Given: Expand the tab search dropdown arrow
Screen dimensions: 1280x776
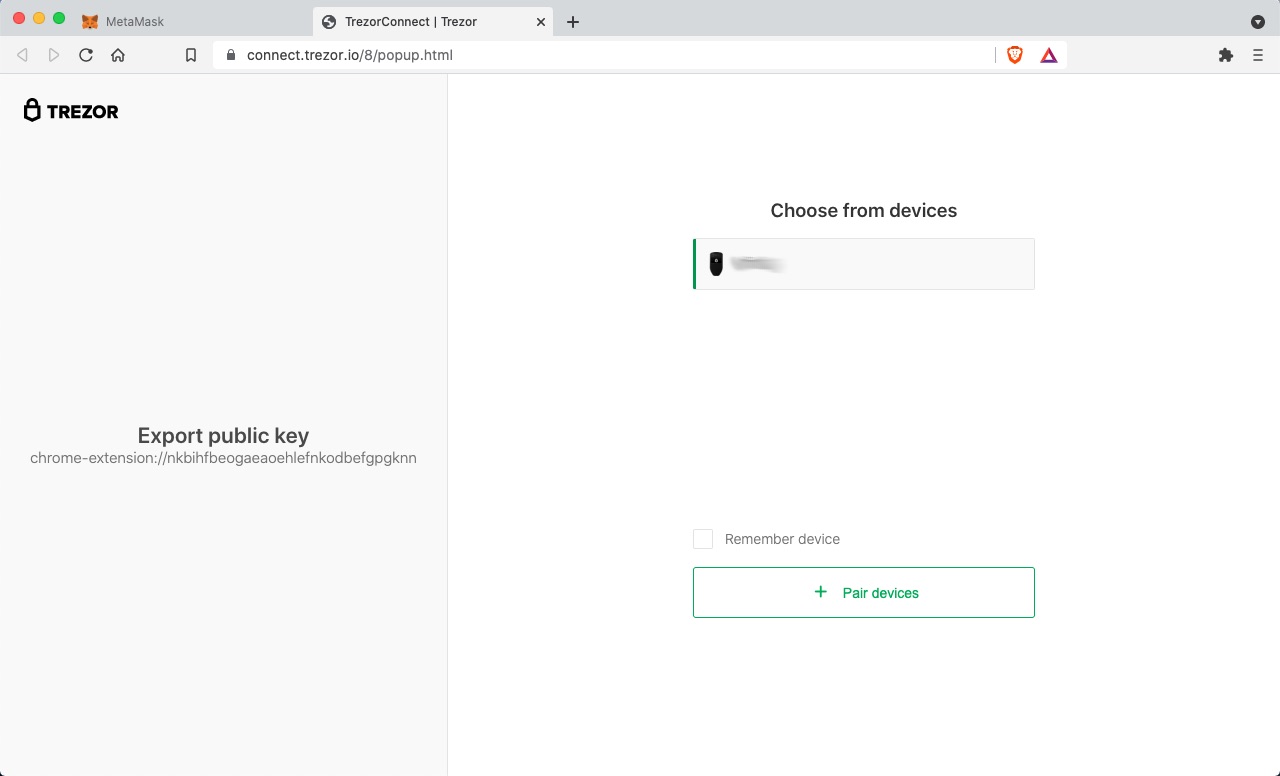Looking at the screenshot, I should point(1258,22).
